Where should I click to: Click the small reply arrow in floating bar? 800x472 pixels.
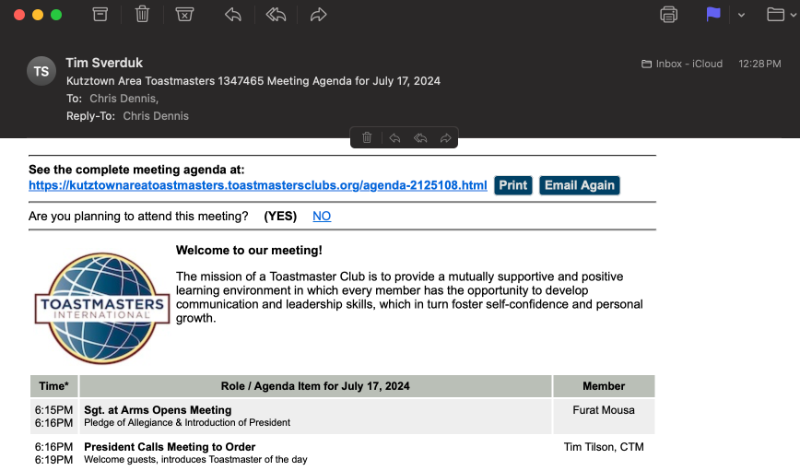click(x=394, y=138)
